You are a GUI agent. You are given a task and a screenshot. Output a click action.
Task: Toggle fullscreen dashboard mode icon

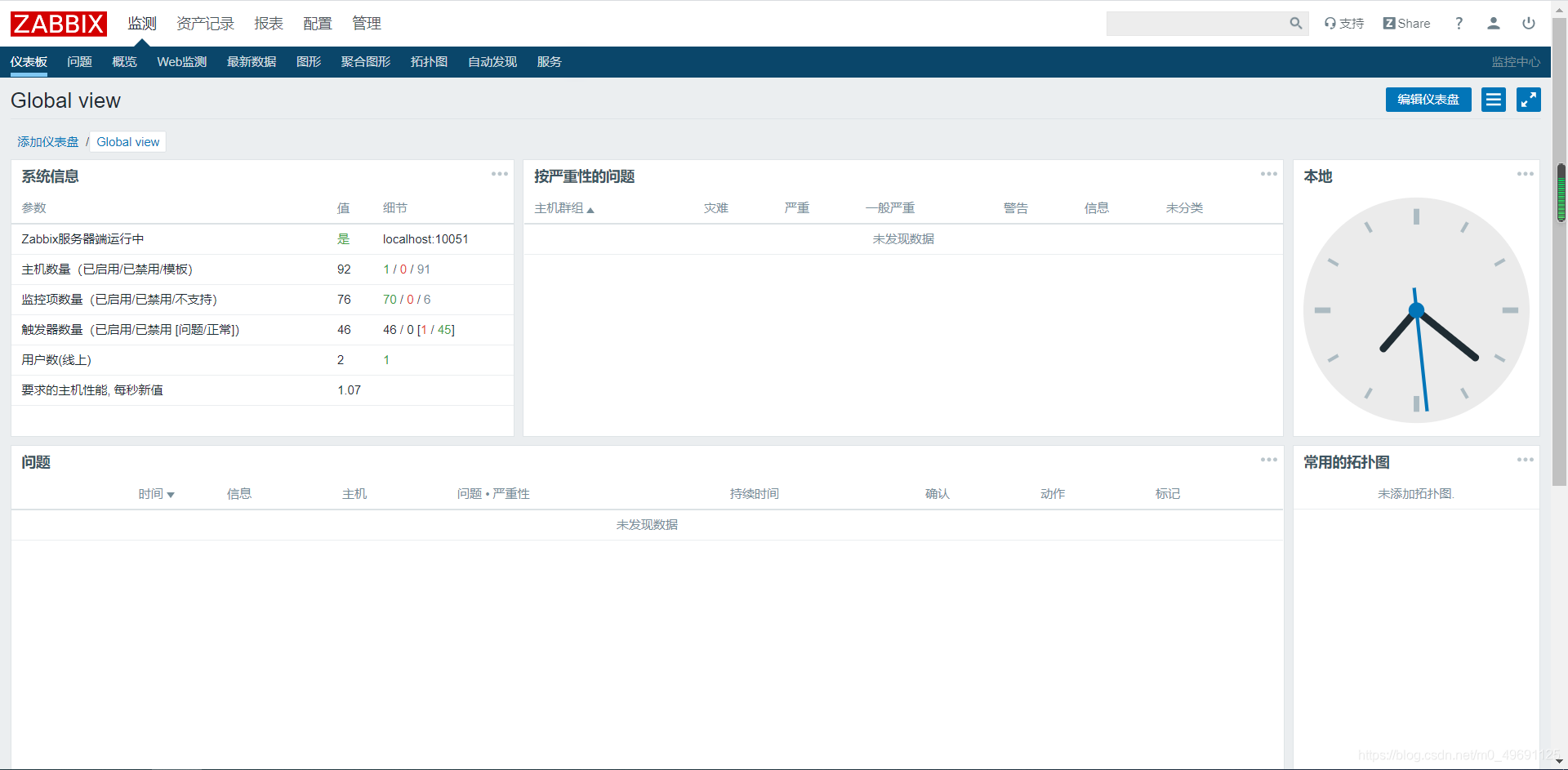pos(1529,100)
